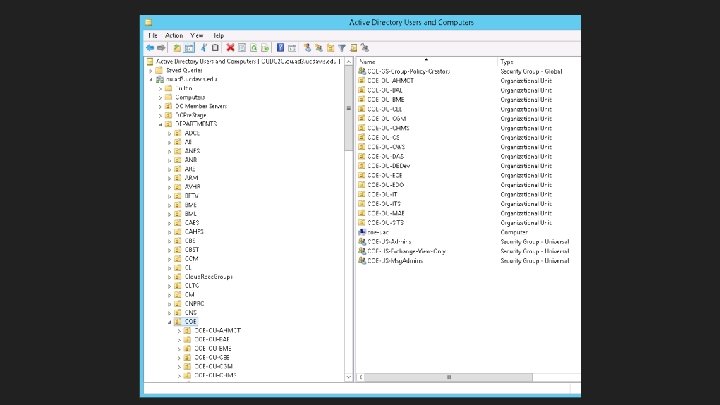The width and height of the screenshot is (720, 405).
Task: Expand the DC Member Servers node
Action: pos(160,107)
